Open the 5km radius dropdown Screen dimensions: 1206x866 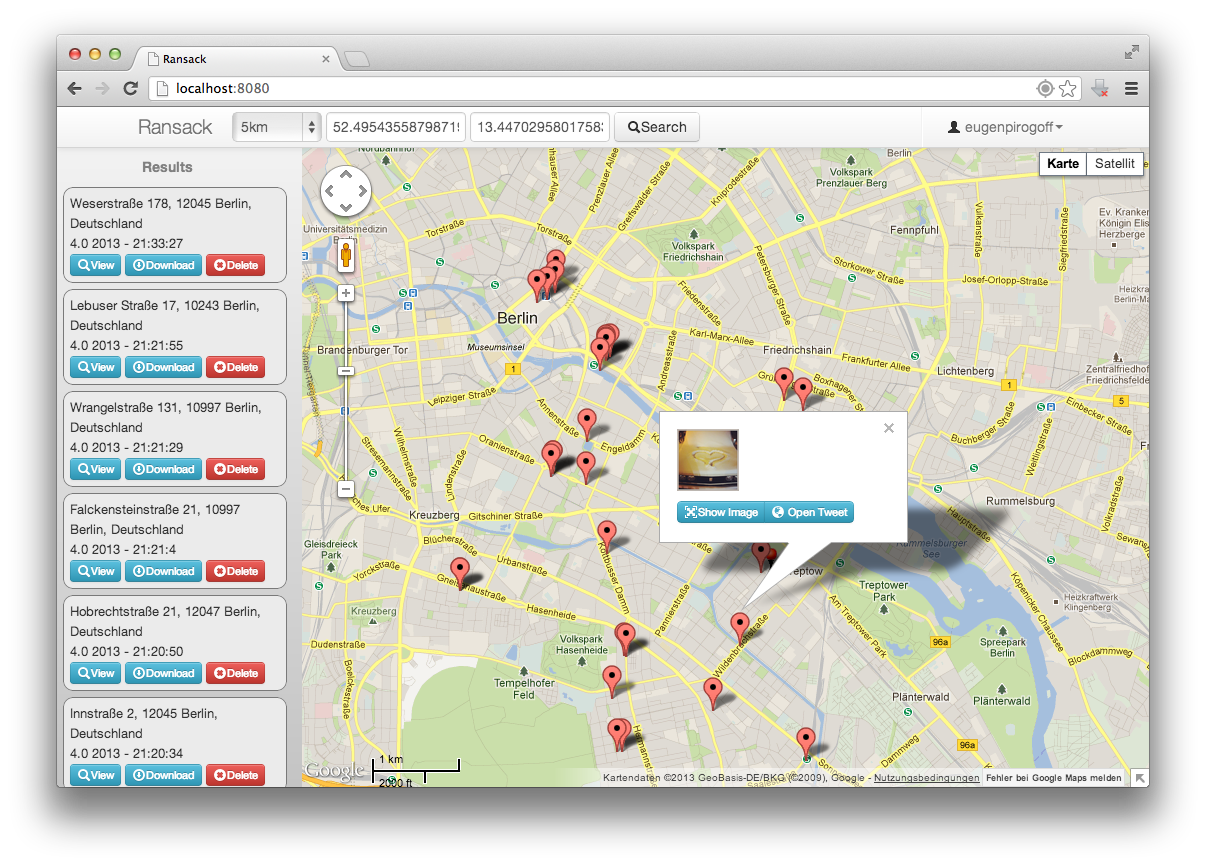pyautogui.click(x=276, y=127)
